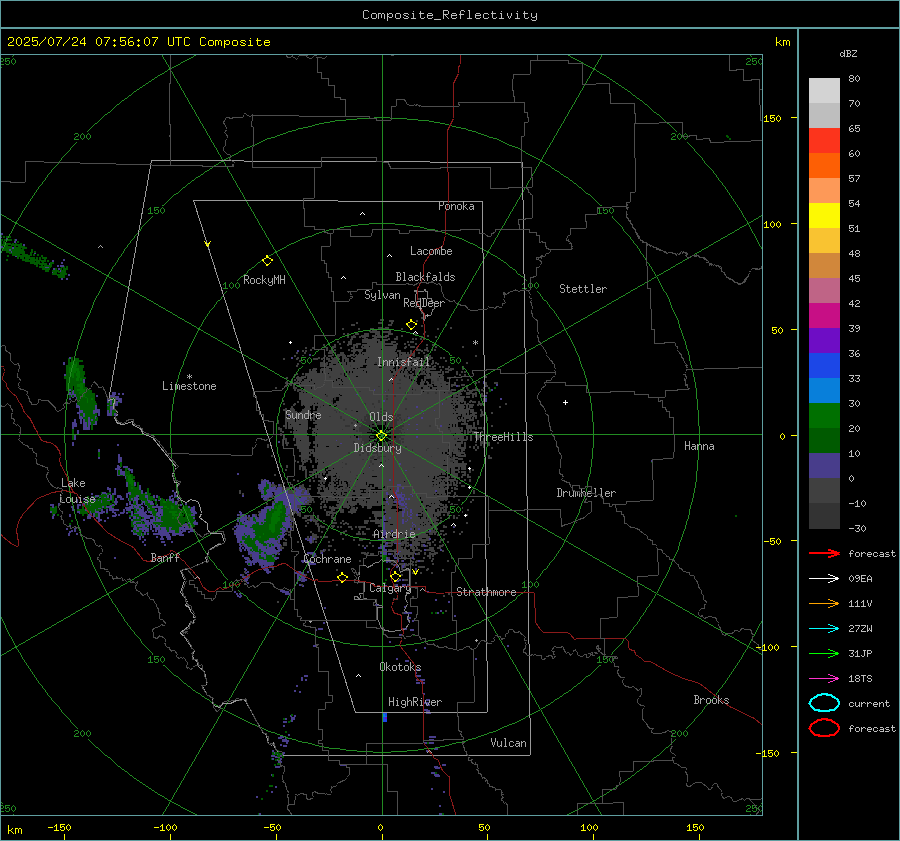Click the Cochrane label
Viewport: 900px width, 841px height.
(327, 559)
